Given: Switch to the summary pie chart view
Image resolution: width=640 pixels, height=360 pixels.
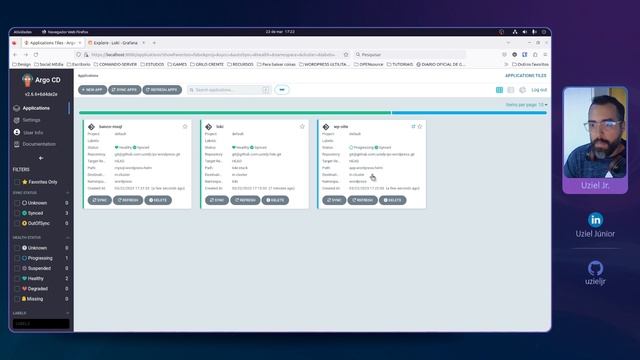Looking at the screenshot, I should [x=522, y=90].
